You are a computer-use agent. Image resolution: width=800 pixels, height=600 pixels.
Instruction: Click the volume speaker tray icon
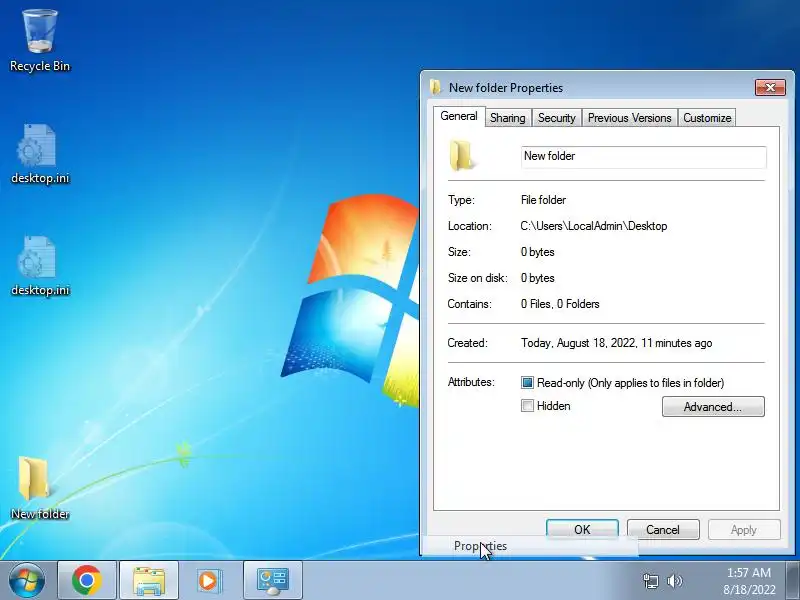[674, 581]
